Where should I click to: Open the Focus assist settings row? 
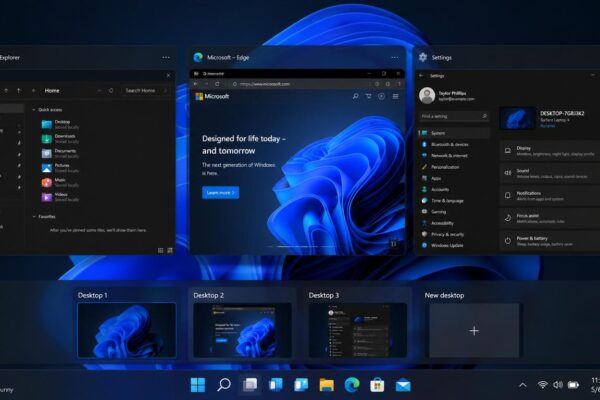550,218
